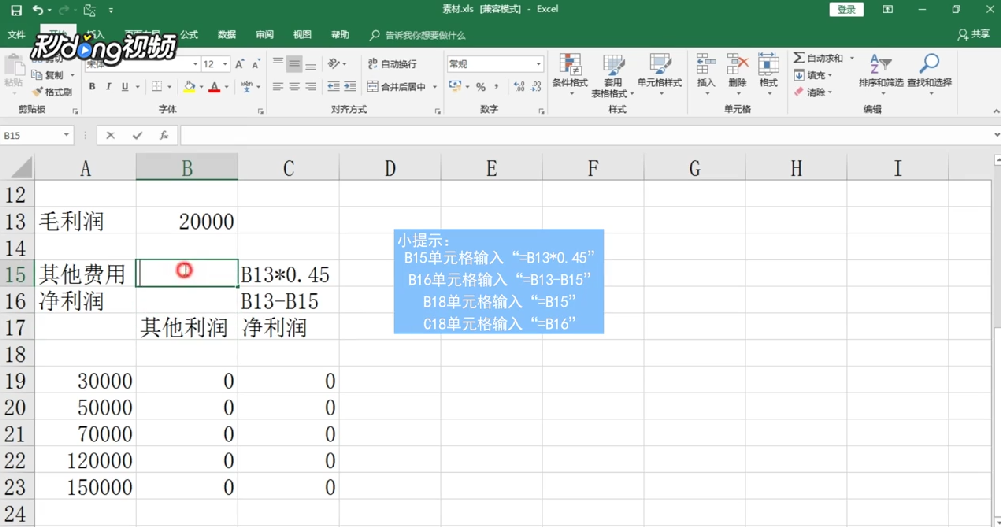Apply the red font color

(x=214, y=87)
